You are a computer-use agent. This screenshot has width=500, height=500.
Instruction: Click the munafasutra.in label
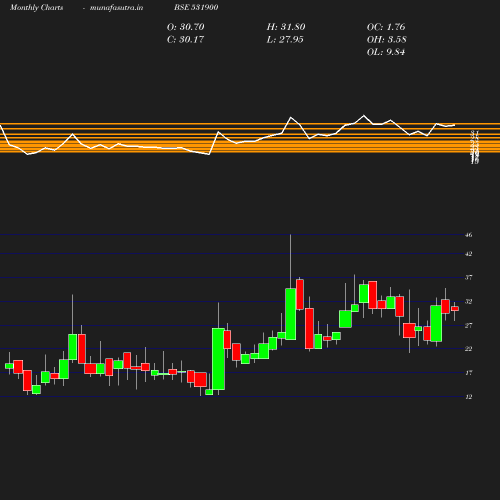[x=116, y=7]
